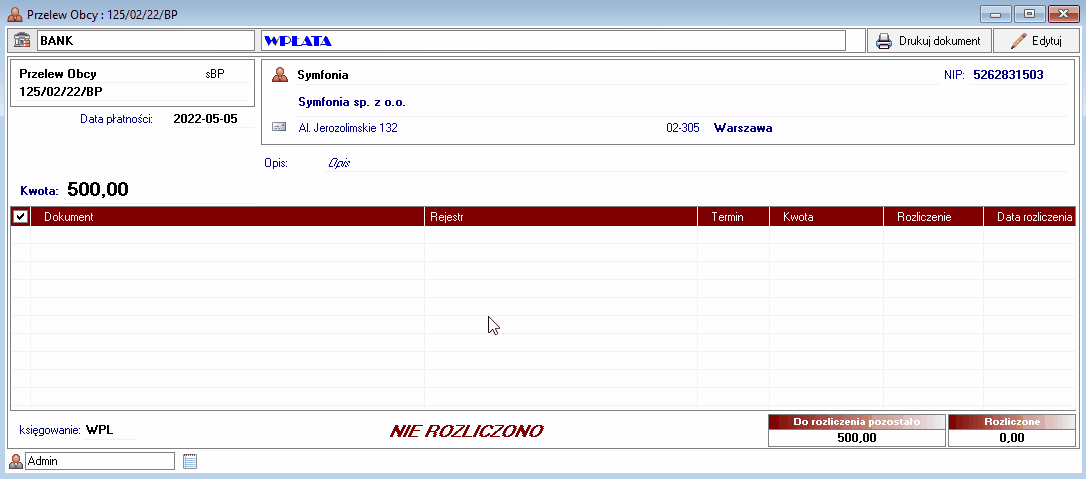This screenshot has height=479, width=1086.
Task: Click the Rozliczenie column header
Action: point(933,217)
